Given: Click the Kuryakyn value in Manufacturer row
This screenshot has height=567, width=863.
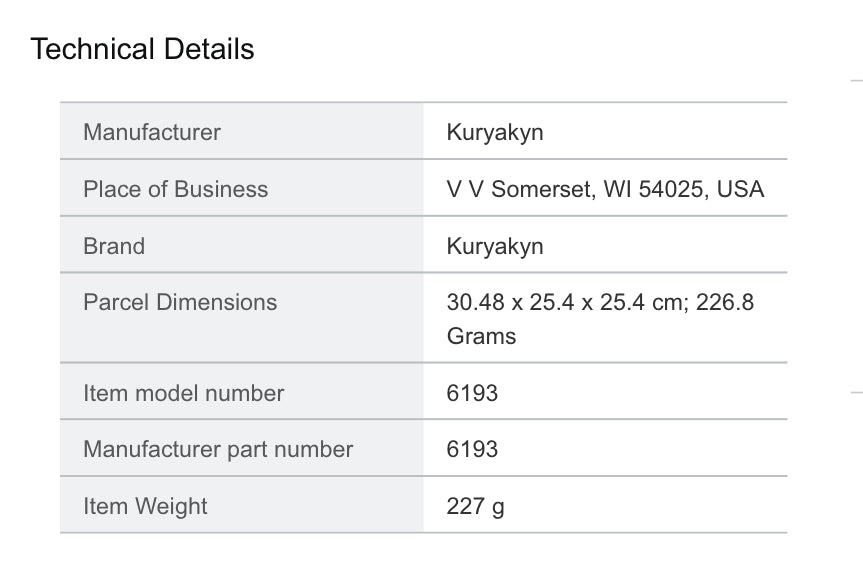Looking at the screenshot, I should (495, 132).
